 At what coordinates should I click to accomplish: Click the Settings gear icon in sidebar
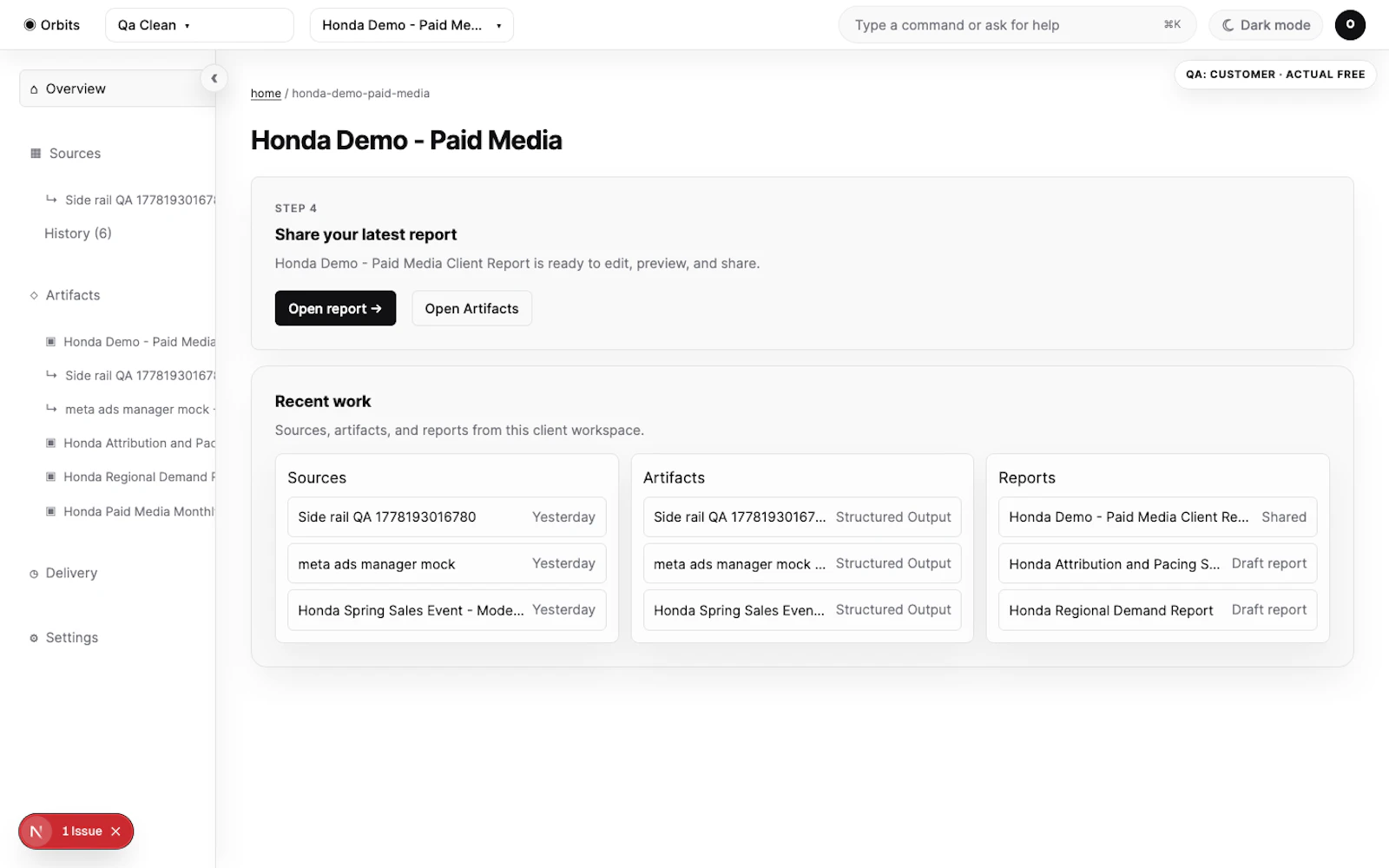pos(34,638)
